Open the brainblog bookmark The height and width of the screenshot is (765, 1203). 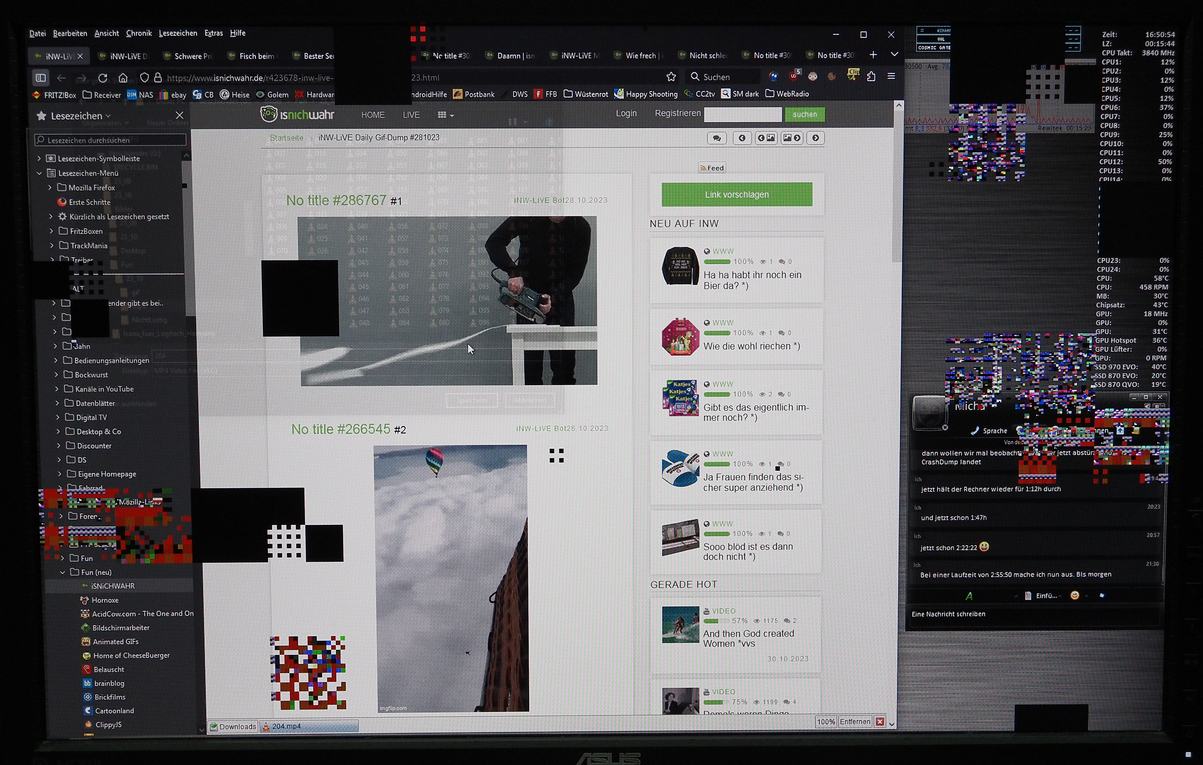102,683
